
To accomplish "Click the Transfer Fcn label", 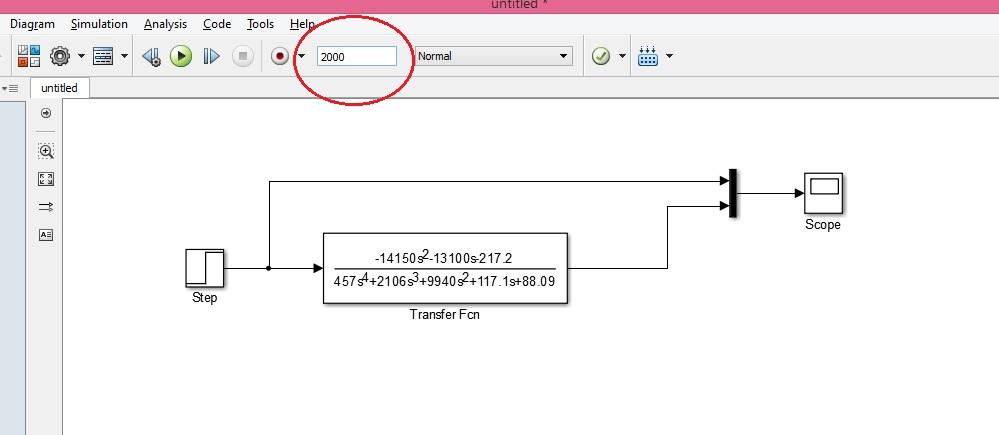I will click(445, 314).
